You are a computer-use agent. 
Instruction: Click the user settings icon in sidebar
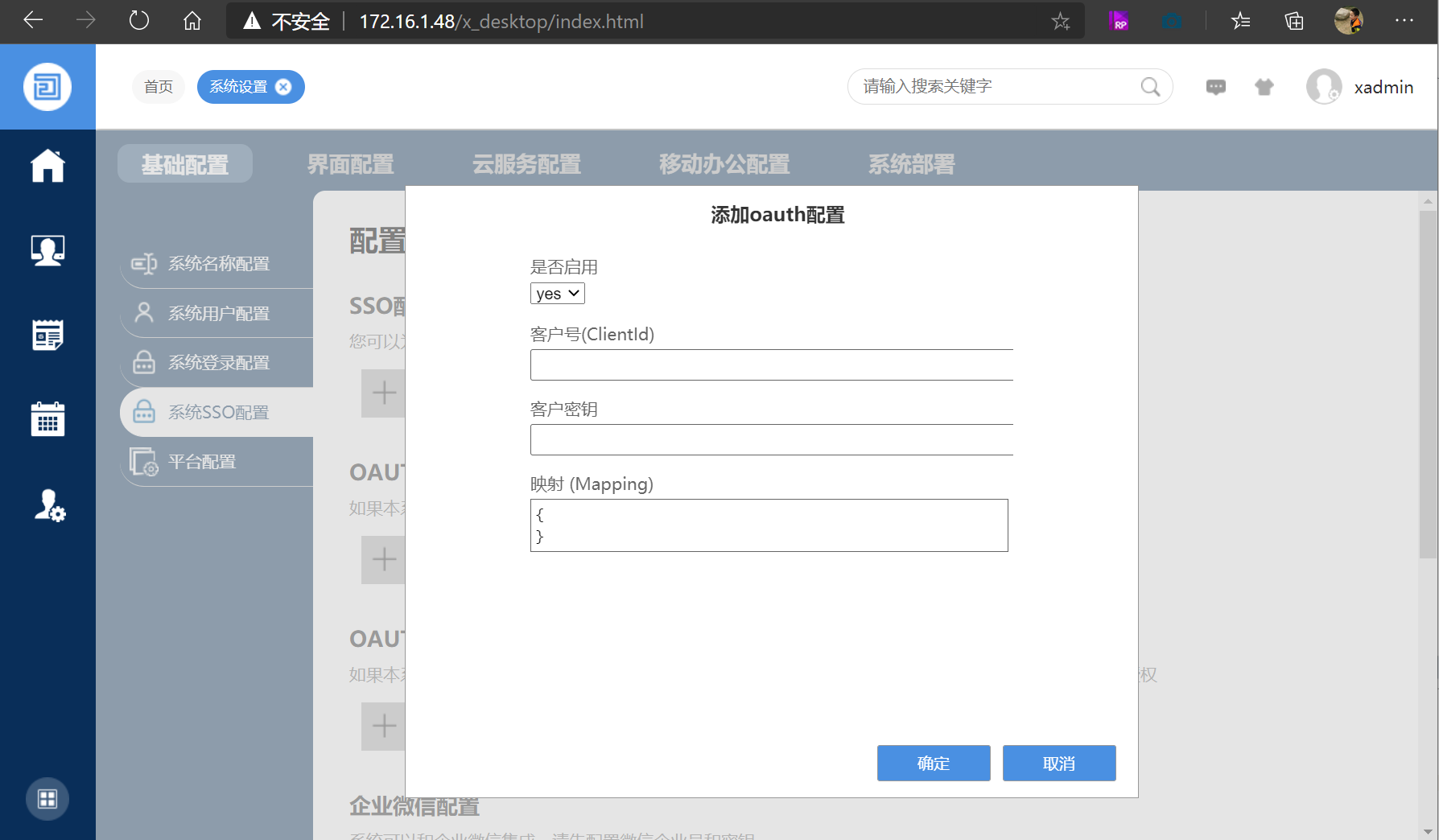click(x=49, y=505)
